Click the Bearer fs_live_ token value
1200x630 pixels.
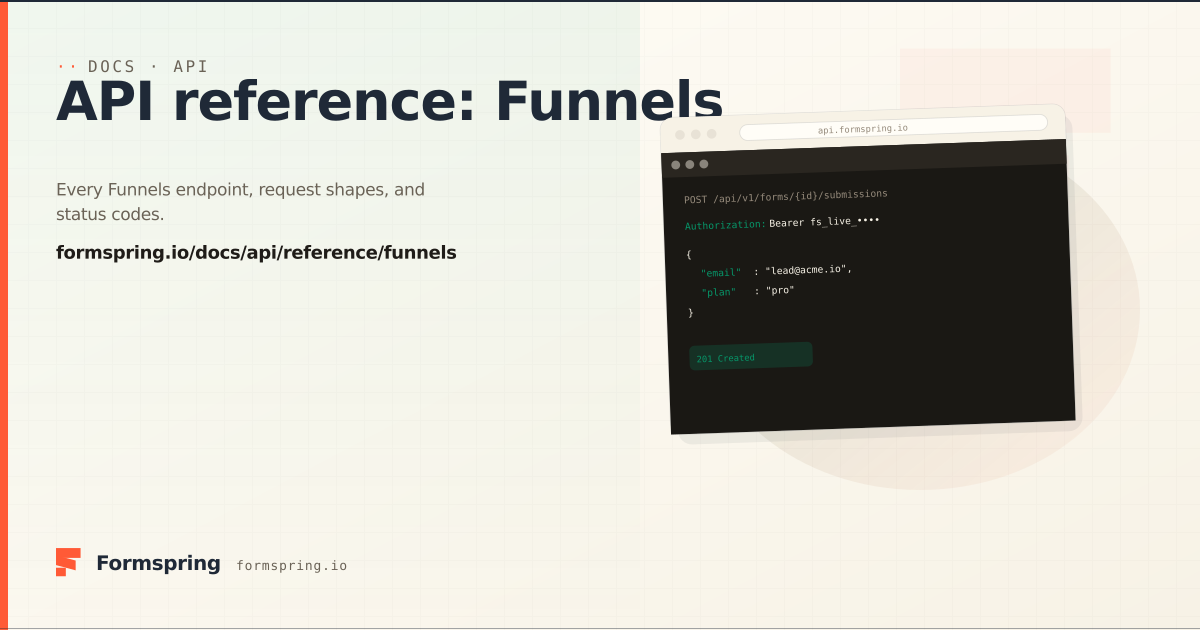[x=824, y=222]
